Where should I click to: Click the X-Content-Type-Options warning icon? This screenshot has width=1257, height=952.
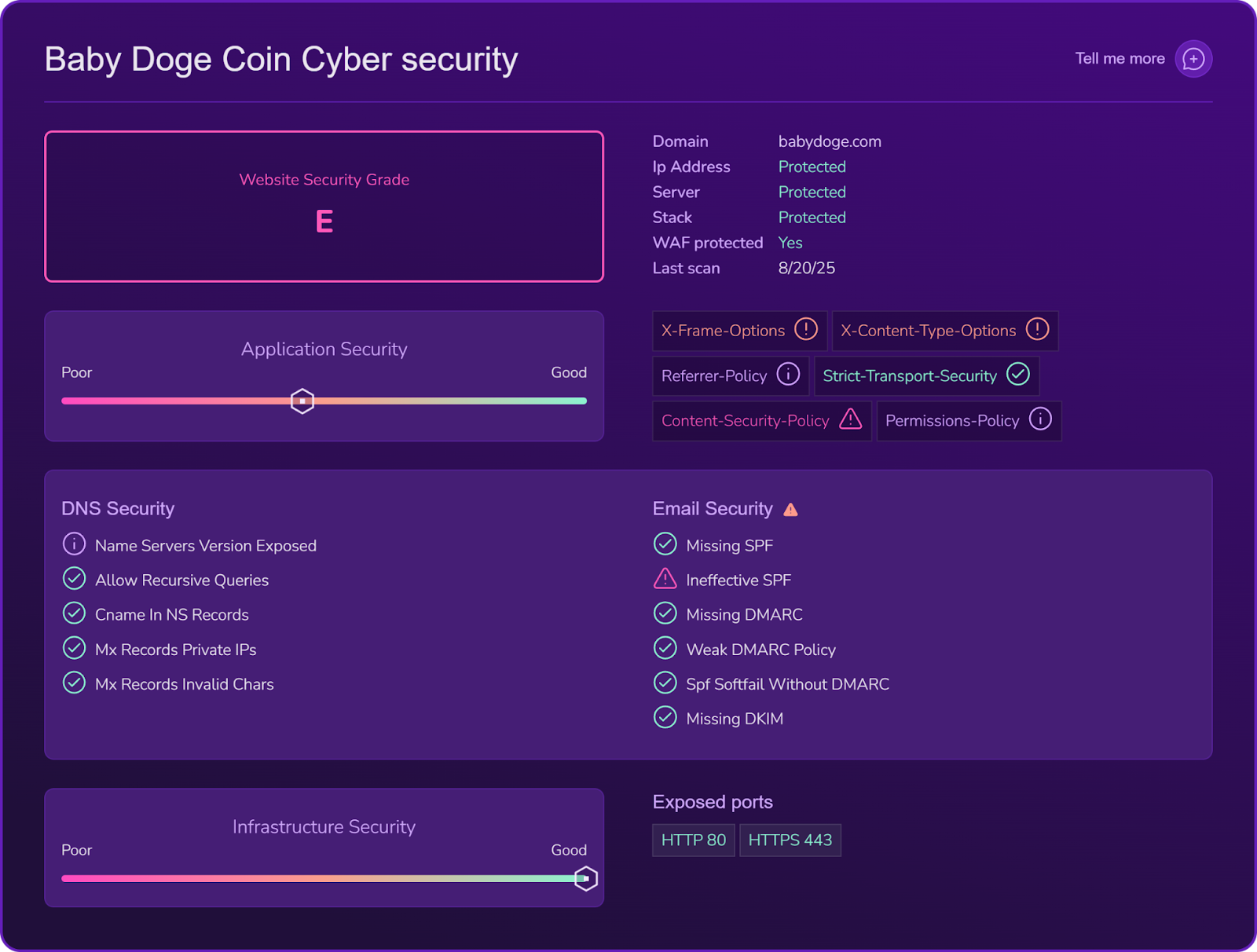(x=1037, y=329)
